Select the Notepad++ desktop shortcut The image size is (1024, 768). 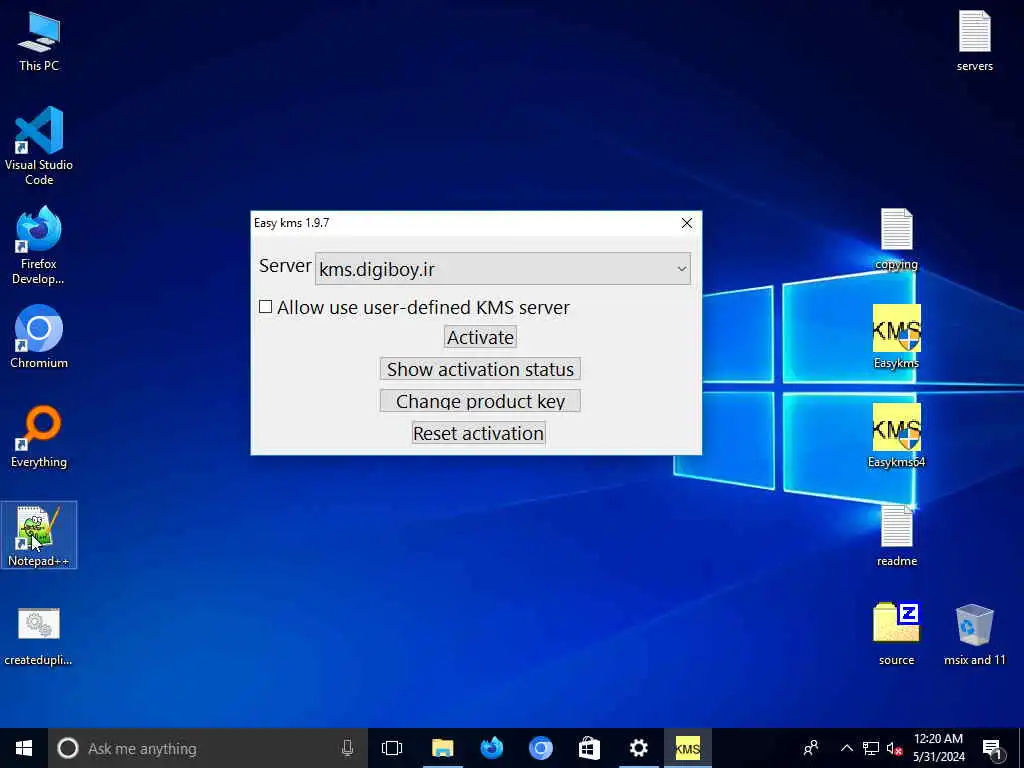click(39, 535)
